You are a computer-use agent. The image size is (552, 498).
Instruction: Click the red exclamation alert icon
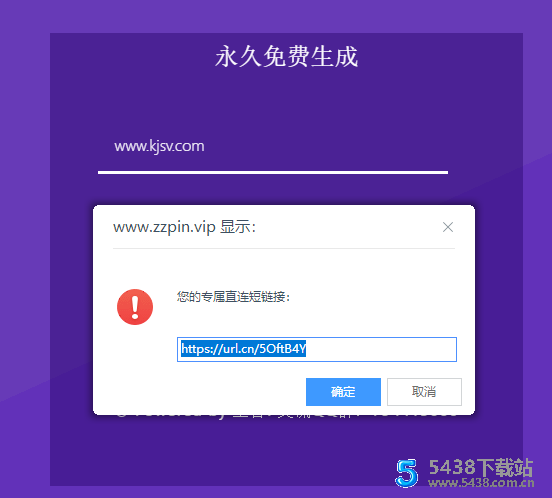tap(135, 307)
